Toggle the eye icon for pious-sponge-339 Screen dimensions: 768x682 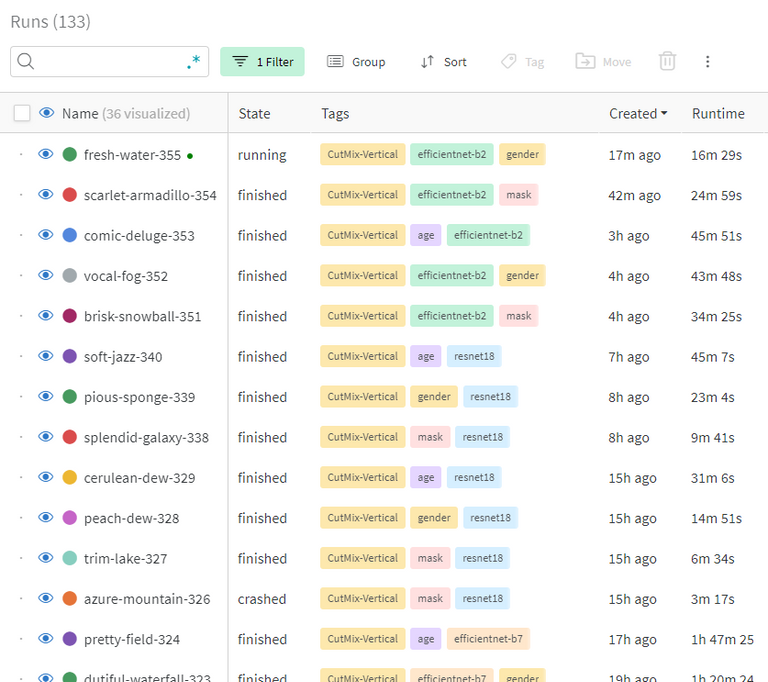click(46, 396)
